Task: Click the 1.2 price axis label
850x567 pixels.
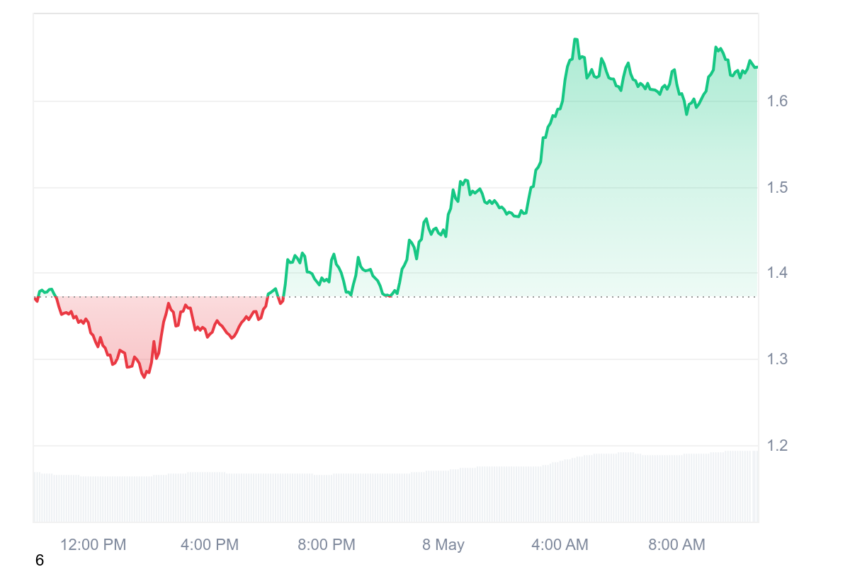Action: (777, 446)
